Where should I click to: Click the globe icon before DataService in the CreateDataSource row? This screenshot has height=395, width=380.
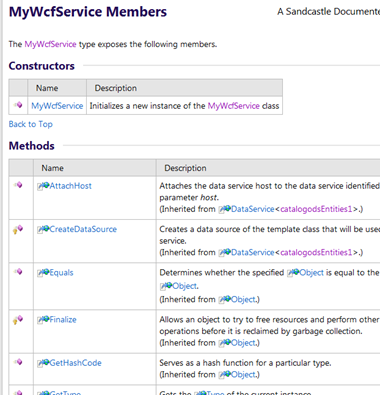tap(225, 253)
